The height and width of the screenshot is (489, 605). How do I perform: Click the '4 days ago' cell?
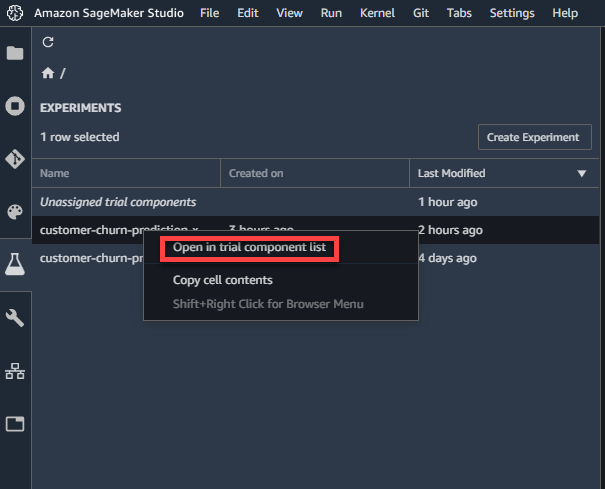tap(448, 258)
